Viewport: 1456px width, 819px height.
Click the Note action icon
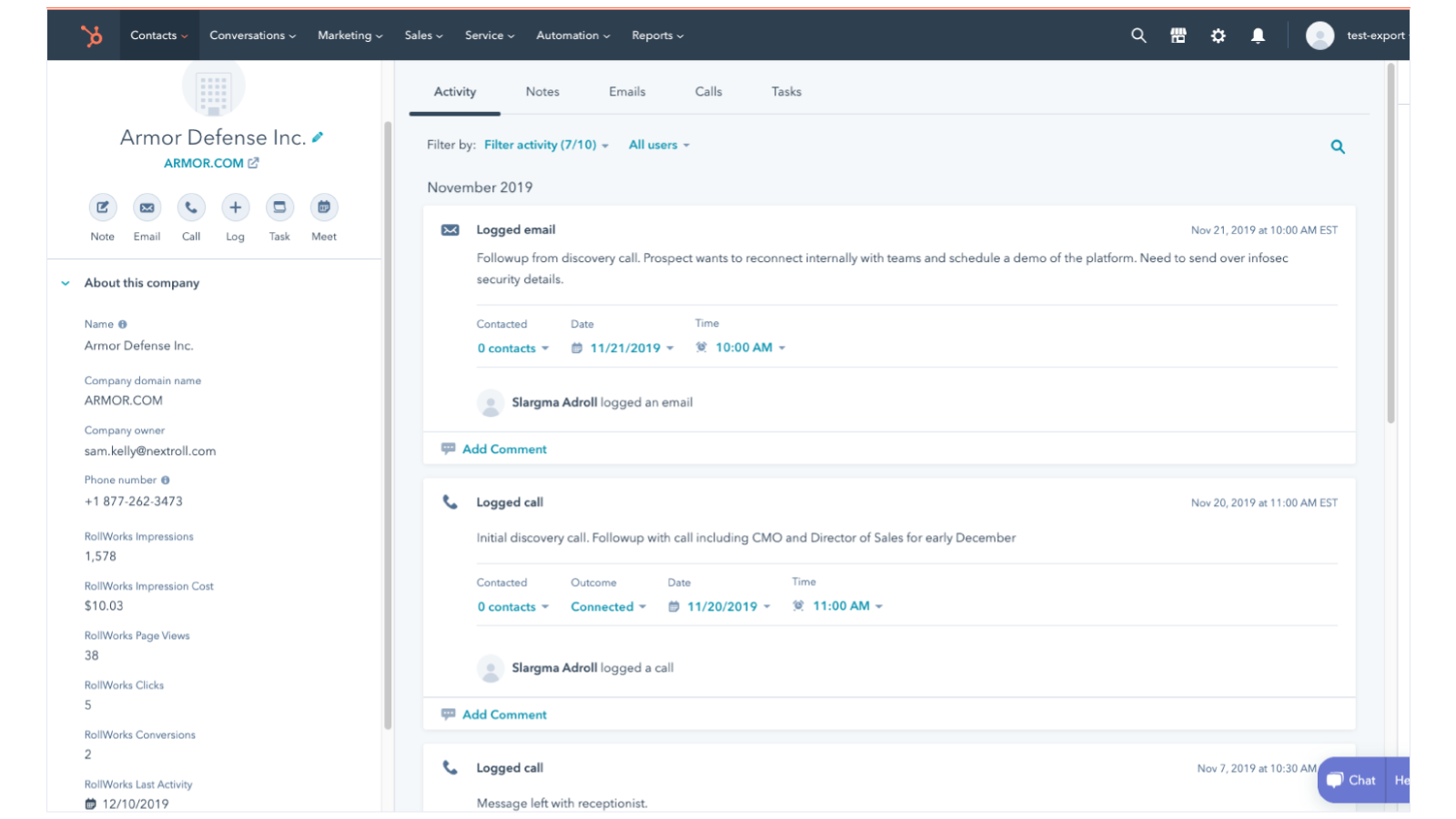click(103, 207)
